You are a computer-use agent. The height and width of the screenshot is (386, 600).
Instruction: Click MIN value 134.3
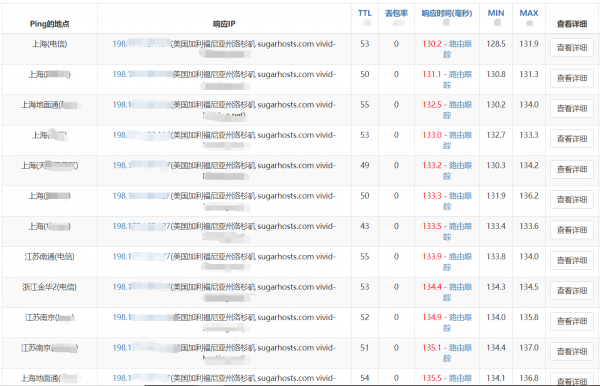[x=496, y=287]
